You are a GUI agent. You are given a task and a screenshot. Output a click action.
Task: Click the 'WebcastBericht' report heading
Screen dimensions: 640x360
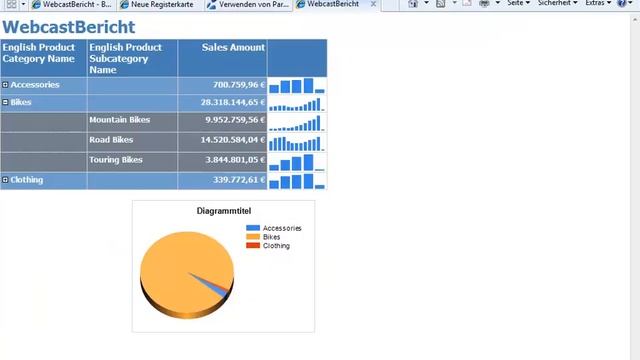[69, 27]
